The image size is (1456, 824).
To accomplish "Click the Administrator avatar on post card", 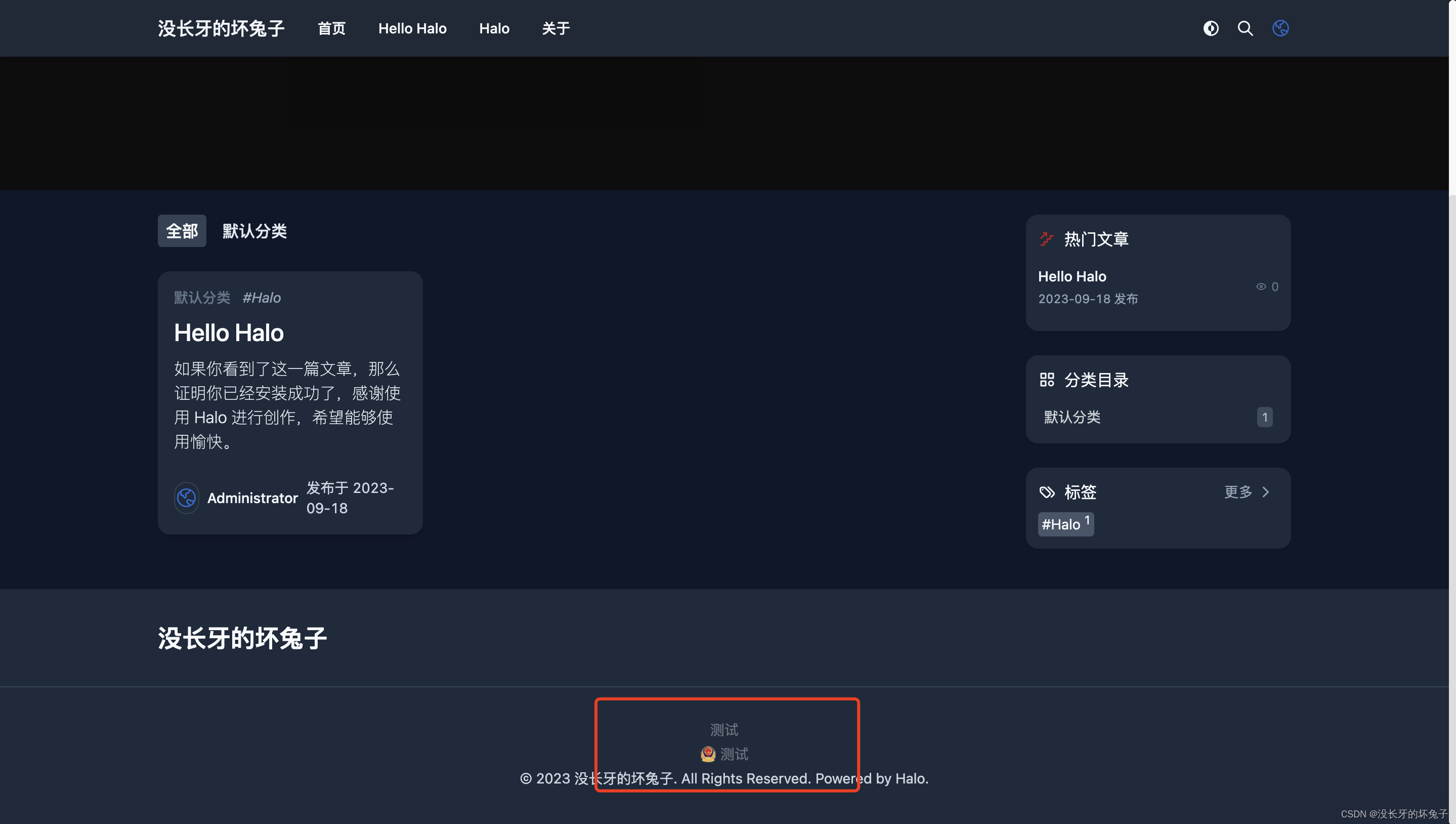I will [186, 498].
